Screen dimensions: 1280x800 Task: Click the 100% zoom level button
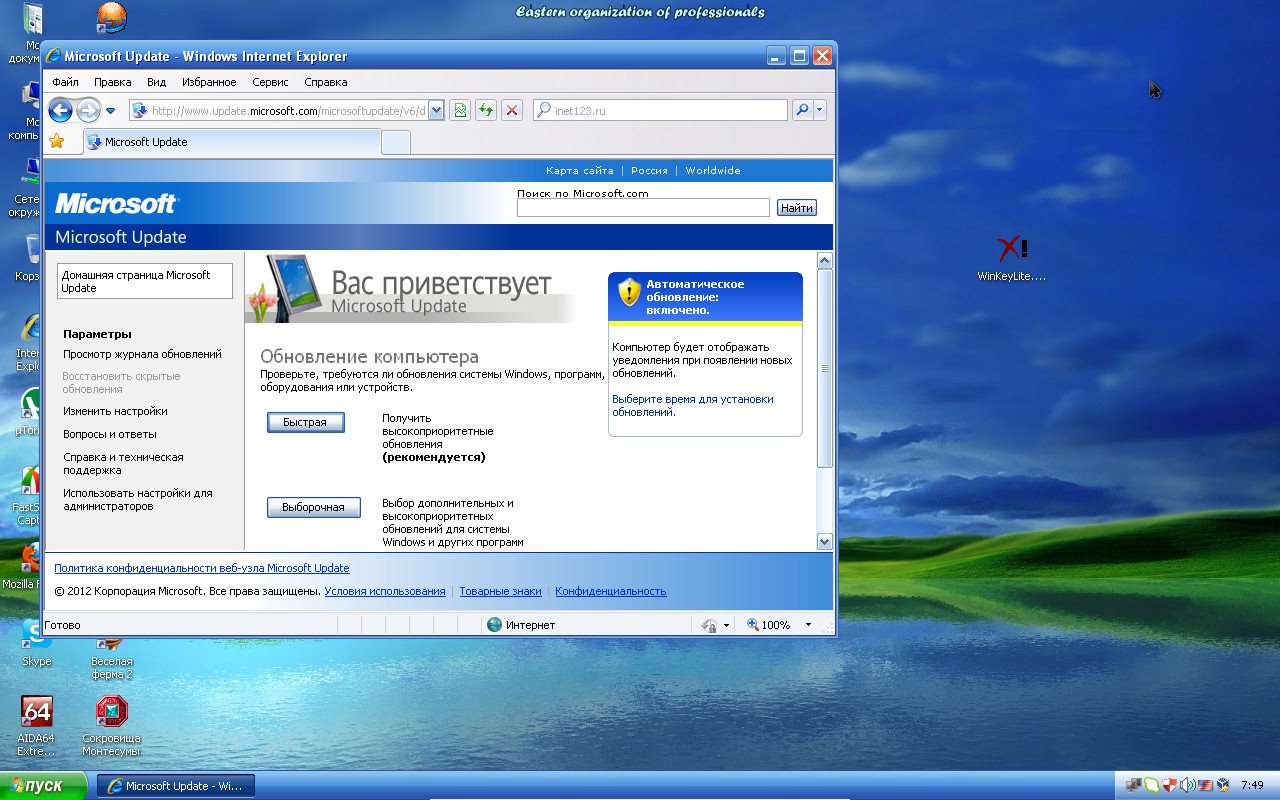769,625
